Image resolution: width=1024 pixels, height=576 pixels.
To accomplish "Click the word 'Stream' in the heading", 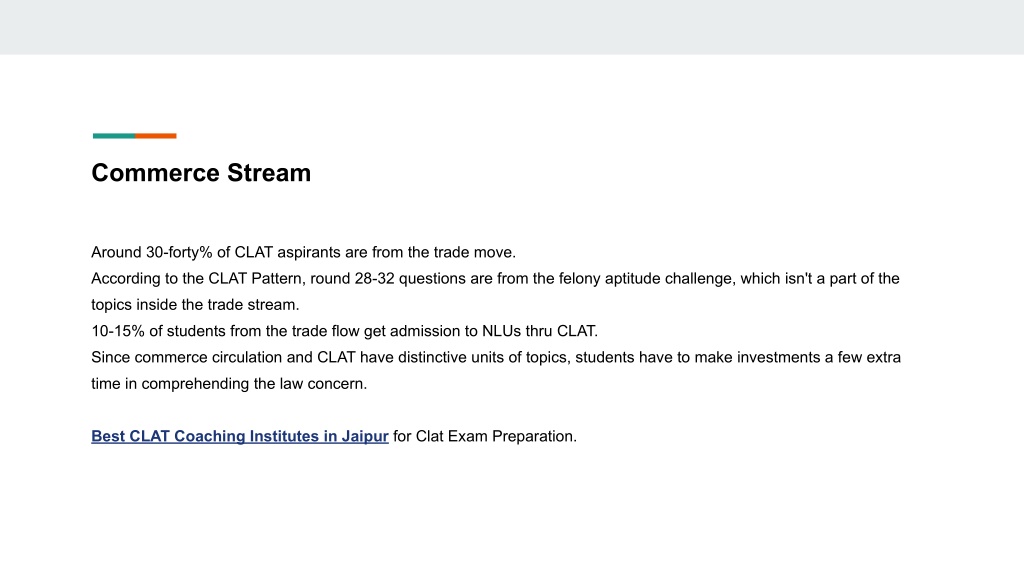I will coord(269,173).
